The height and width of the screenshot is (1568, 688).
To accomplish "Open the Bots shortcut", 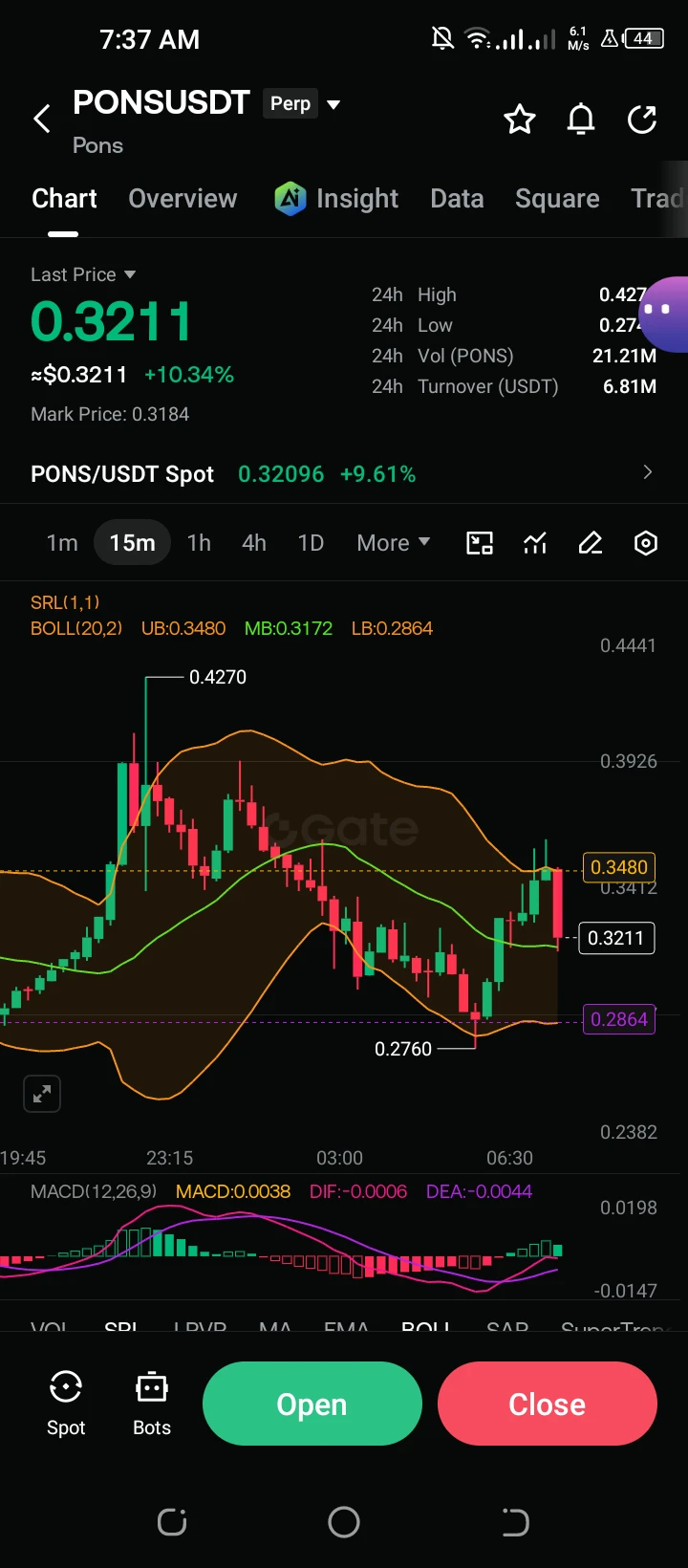I will (x=152, y=1404).
